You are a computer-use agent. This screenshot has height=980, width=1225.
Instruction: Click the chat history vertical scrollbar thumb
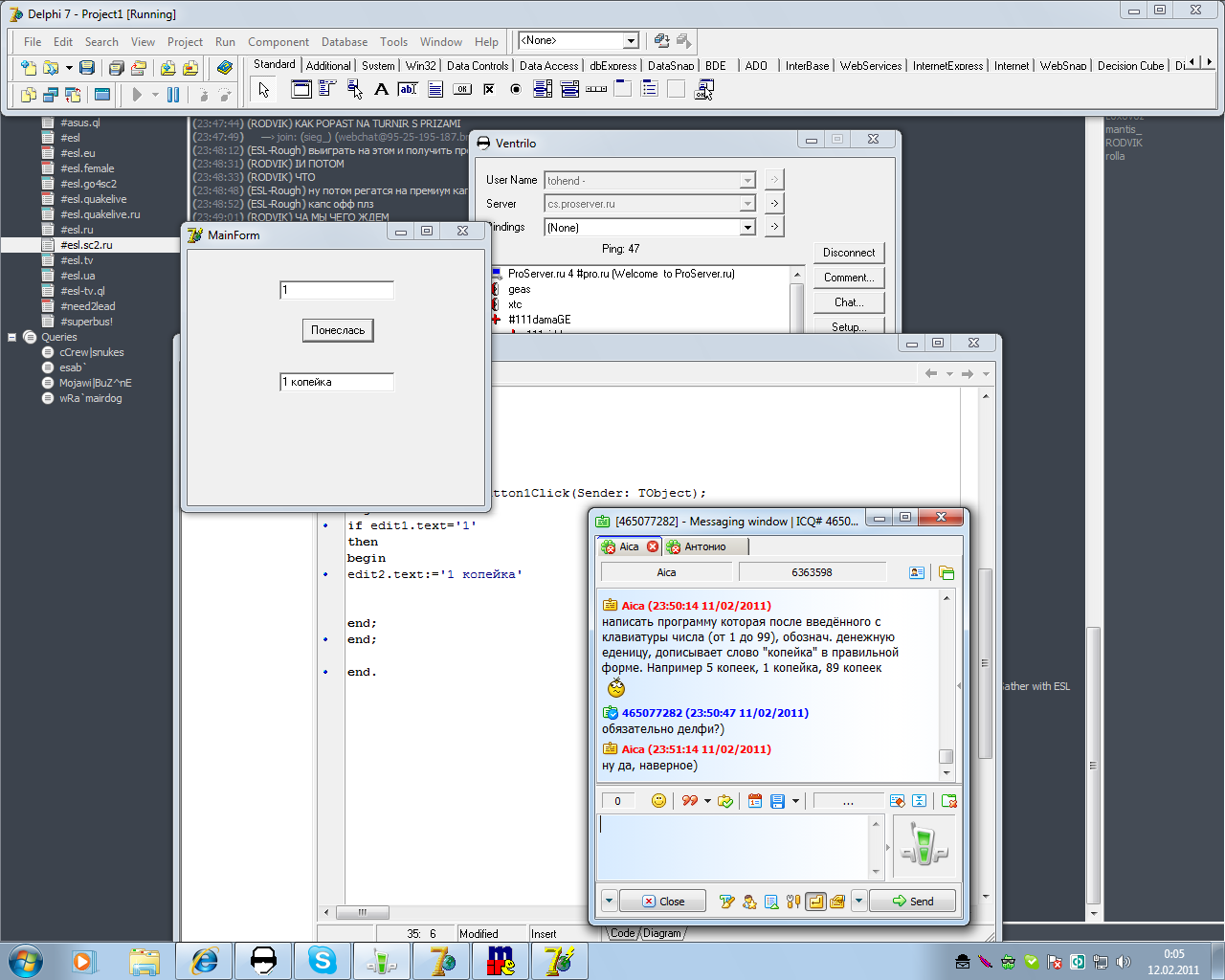tap(946, 756)
